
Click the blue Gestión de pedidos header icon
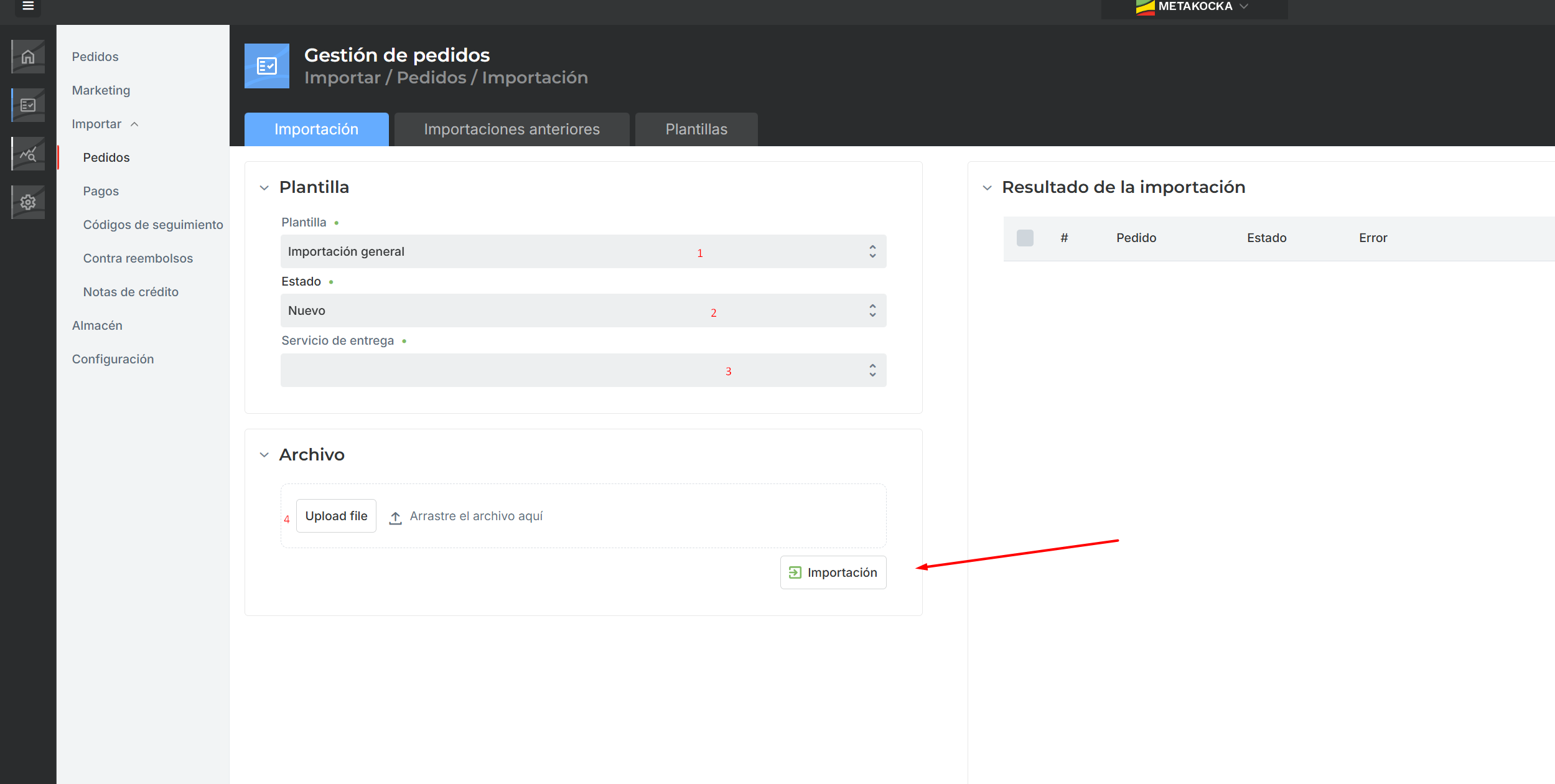tap(266, 66)
